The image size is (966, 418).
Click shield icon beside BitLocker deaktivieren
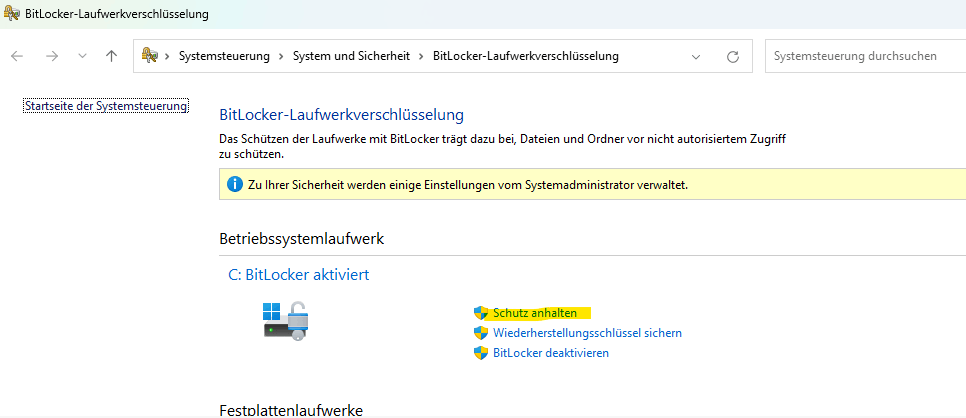(481, 353)
